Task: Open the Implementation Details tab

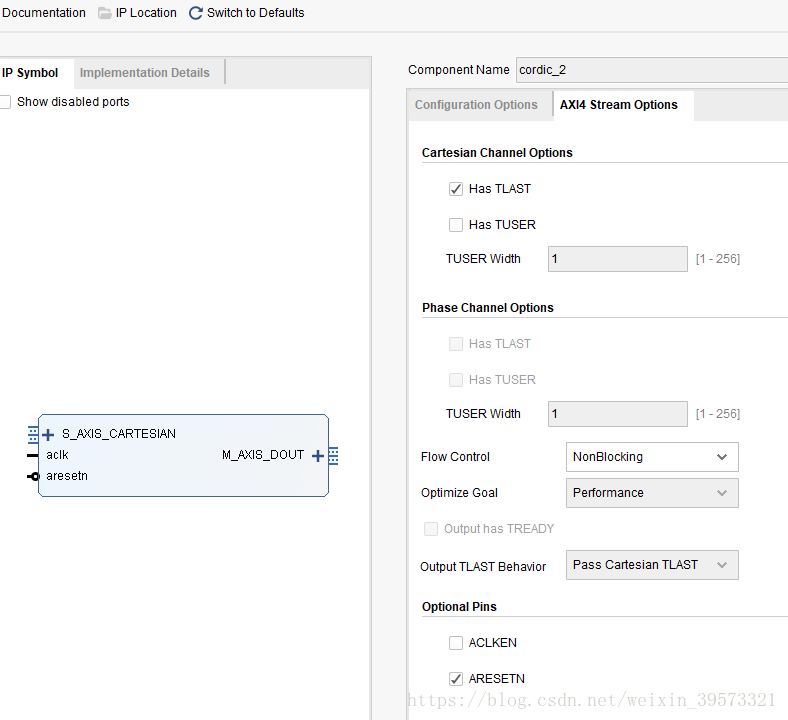Action: pos(145,73)
